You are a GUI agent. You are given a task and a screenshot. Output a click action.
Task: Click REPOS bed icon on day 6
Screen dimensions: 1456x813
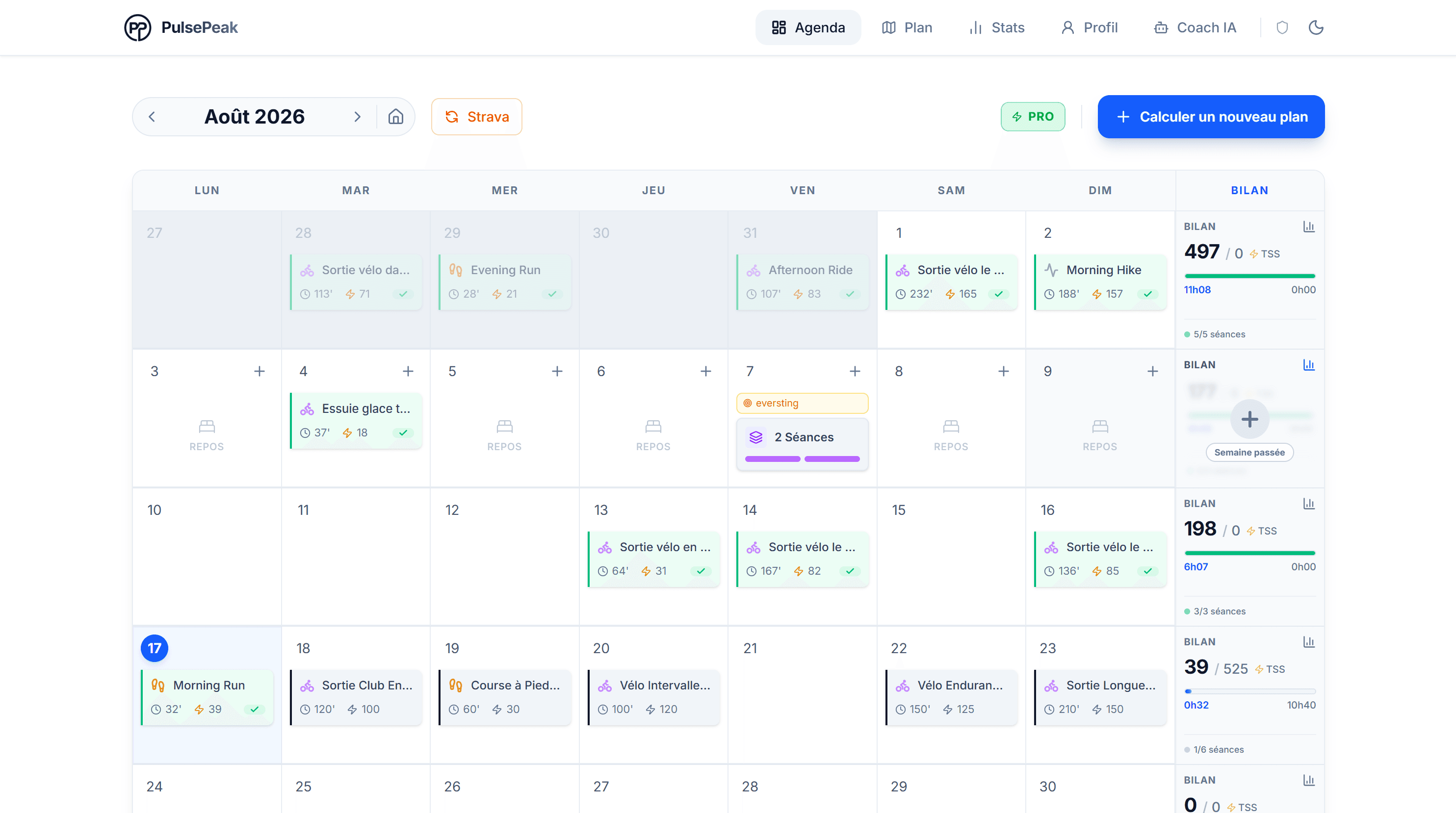click(653, 426)
